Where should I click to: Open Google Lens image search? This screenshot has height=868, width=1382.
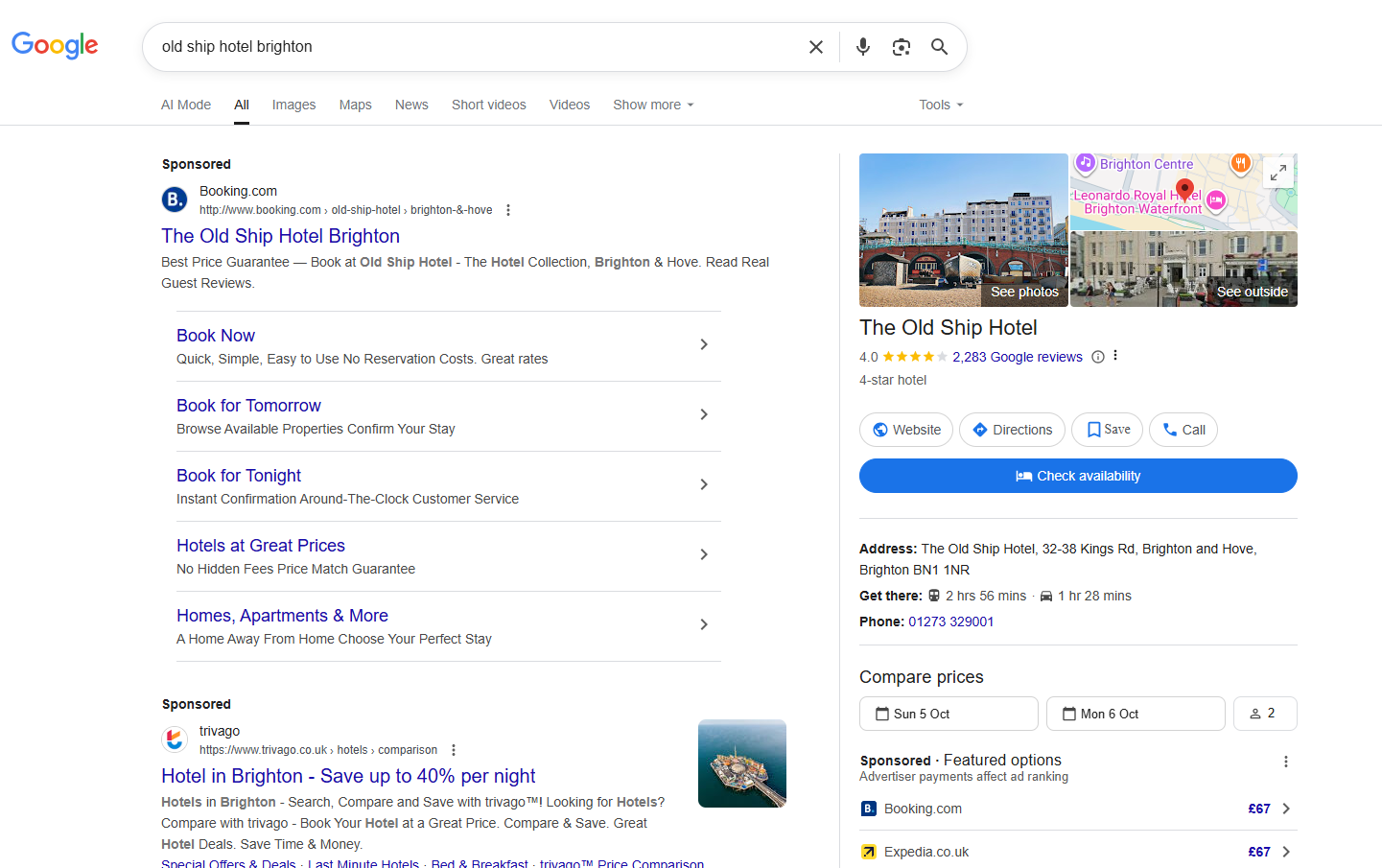coord(901,47)
